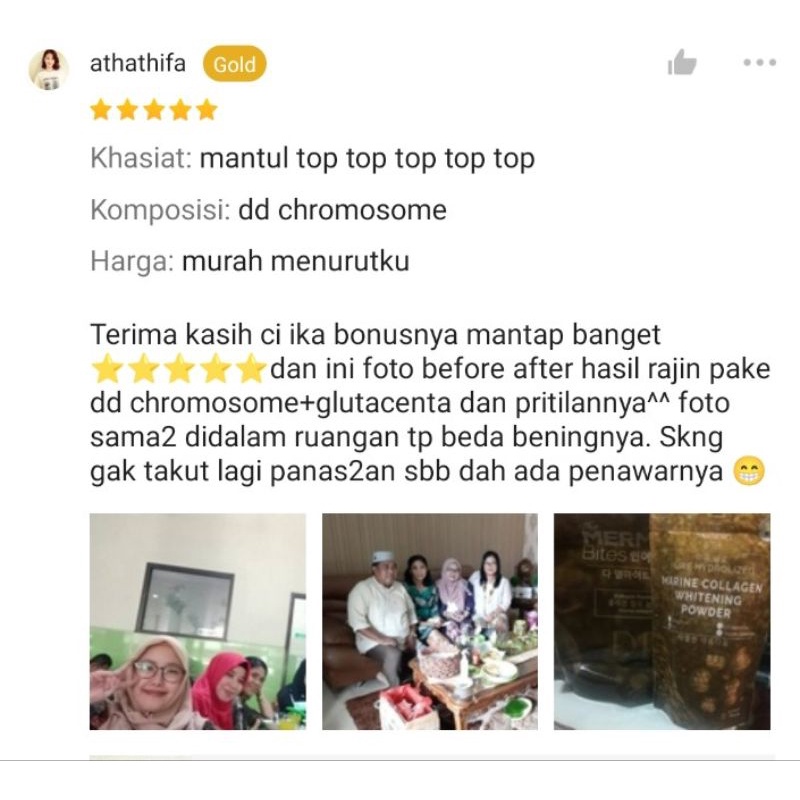This screenshot has height=800, width=800.
Task: Click the Komposisi dd chromosome line
Action: tap(268, 210)
